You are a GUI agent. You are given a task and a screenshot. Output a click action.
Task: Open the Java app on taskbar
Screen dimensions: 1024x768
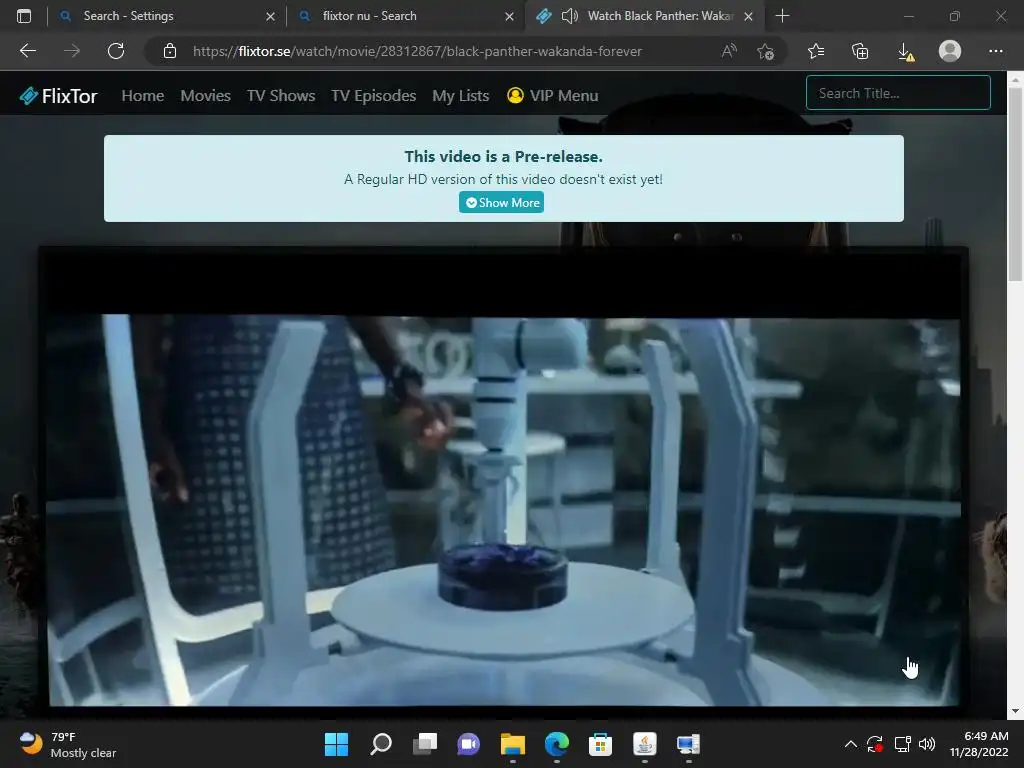[645, 744]
